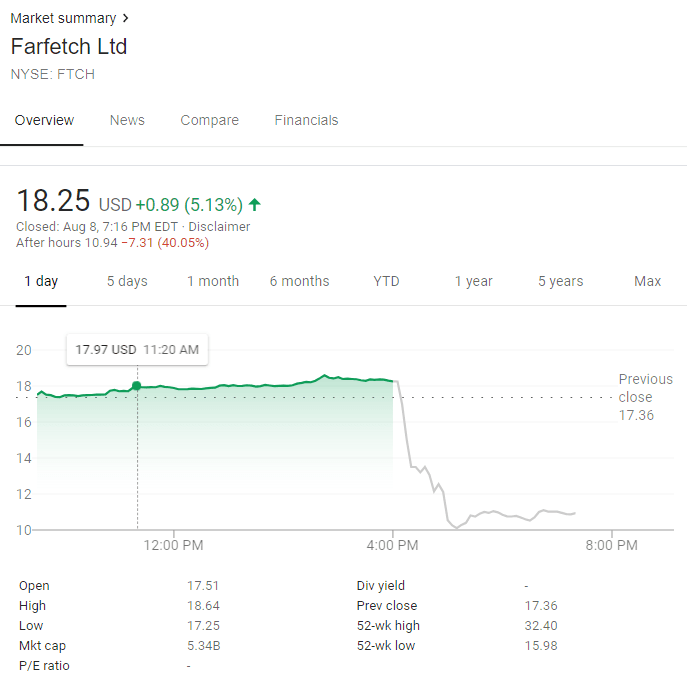
Task: Open the News tab
Action: click(x=127, y=120)
